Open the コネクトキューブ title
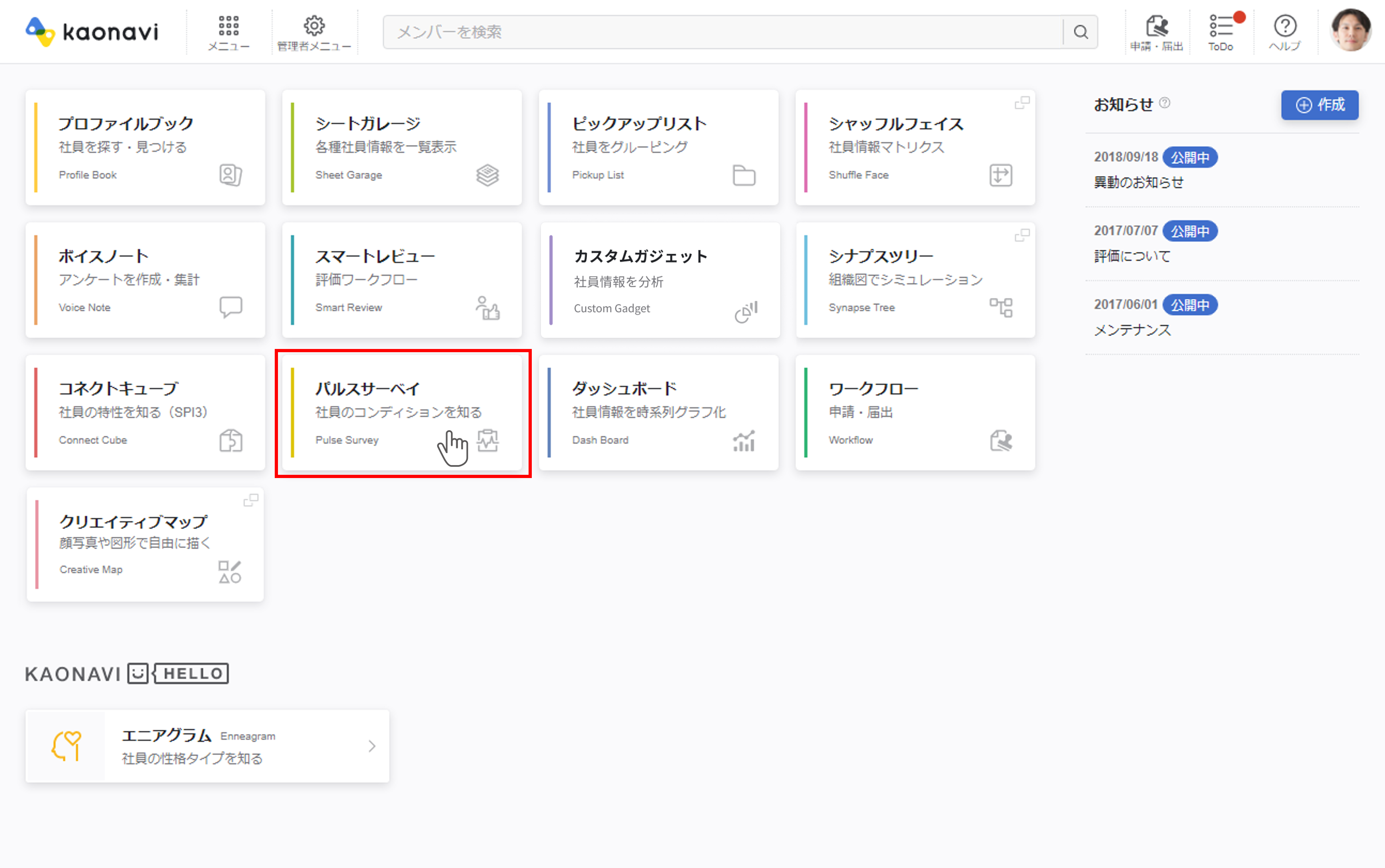Image resolution: width=1385 pixels, height=868 pixels. pyautogui.click(x=118, y=389)
